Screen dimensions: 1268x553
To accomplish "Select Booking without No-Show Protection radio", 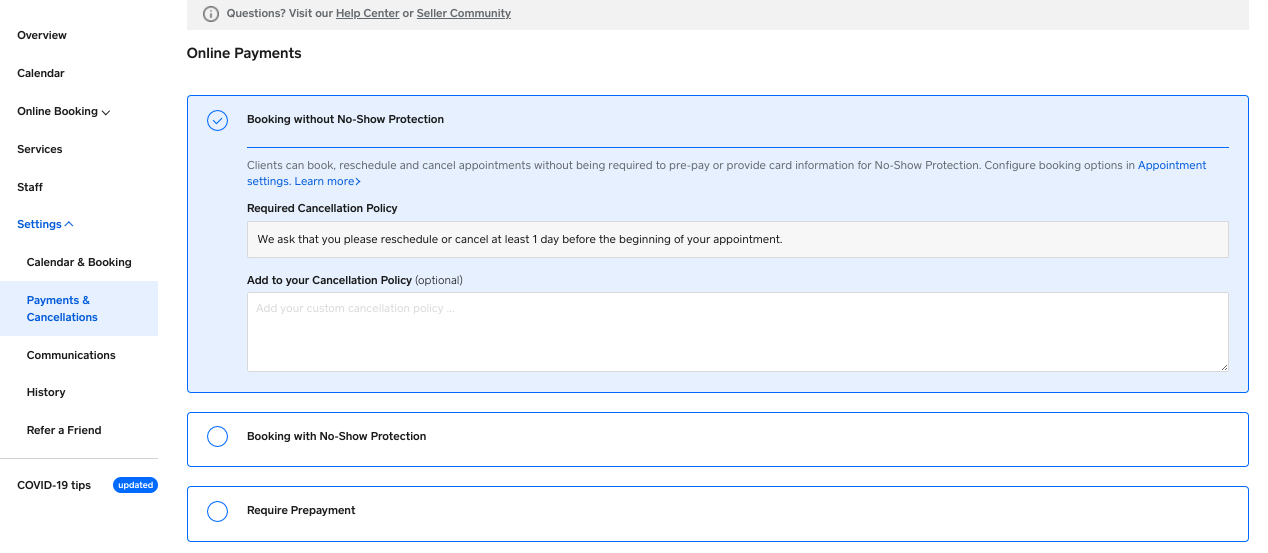I will [x=217, y=120].
